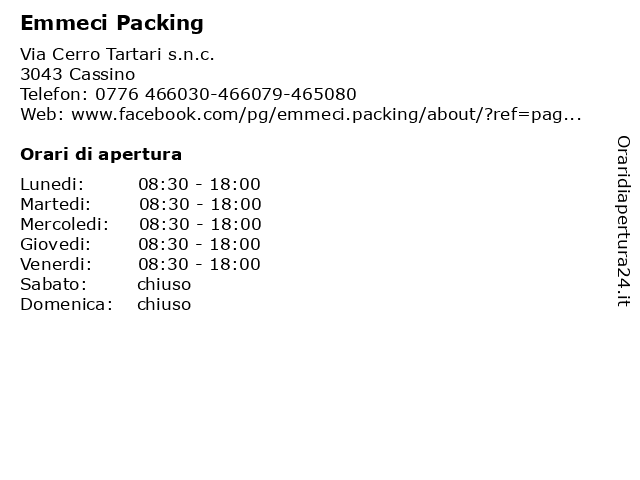Image resolution: width=640 pixels, height=480 pixels.
Task: Click the Orariapertura24.it vertical watermark
Action: tap(623, 221)
